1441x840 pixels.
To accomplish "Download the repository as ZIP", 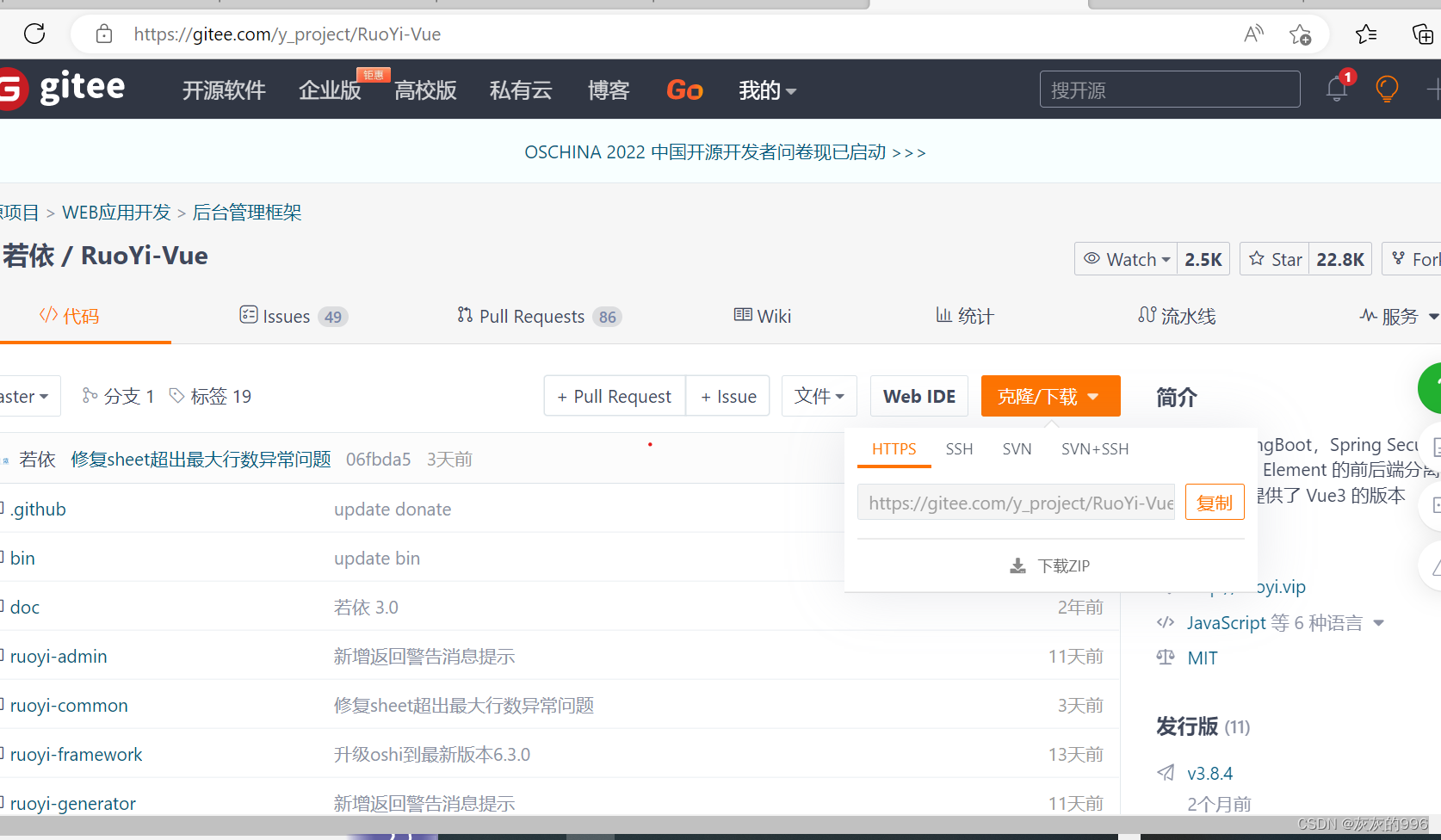I will (1050, 565).
